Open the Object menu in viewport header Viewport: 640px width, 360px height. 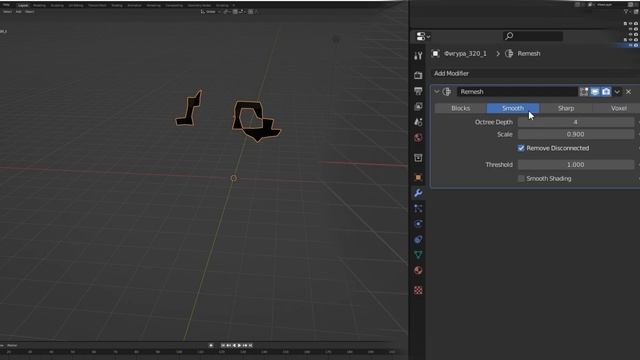(29, 12)
